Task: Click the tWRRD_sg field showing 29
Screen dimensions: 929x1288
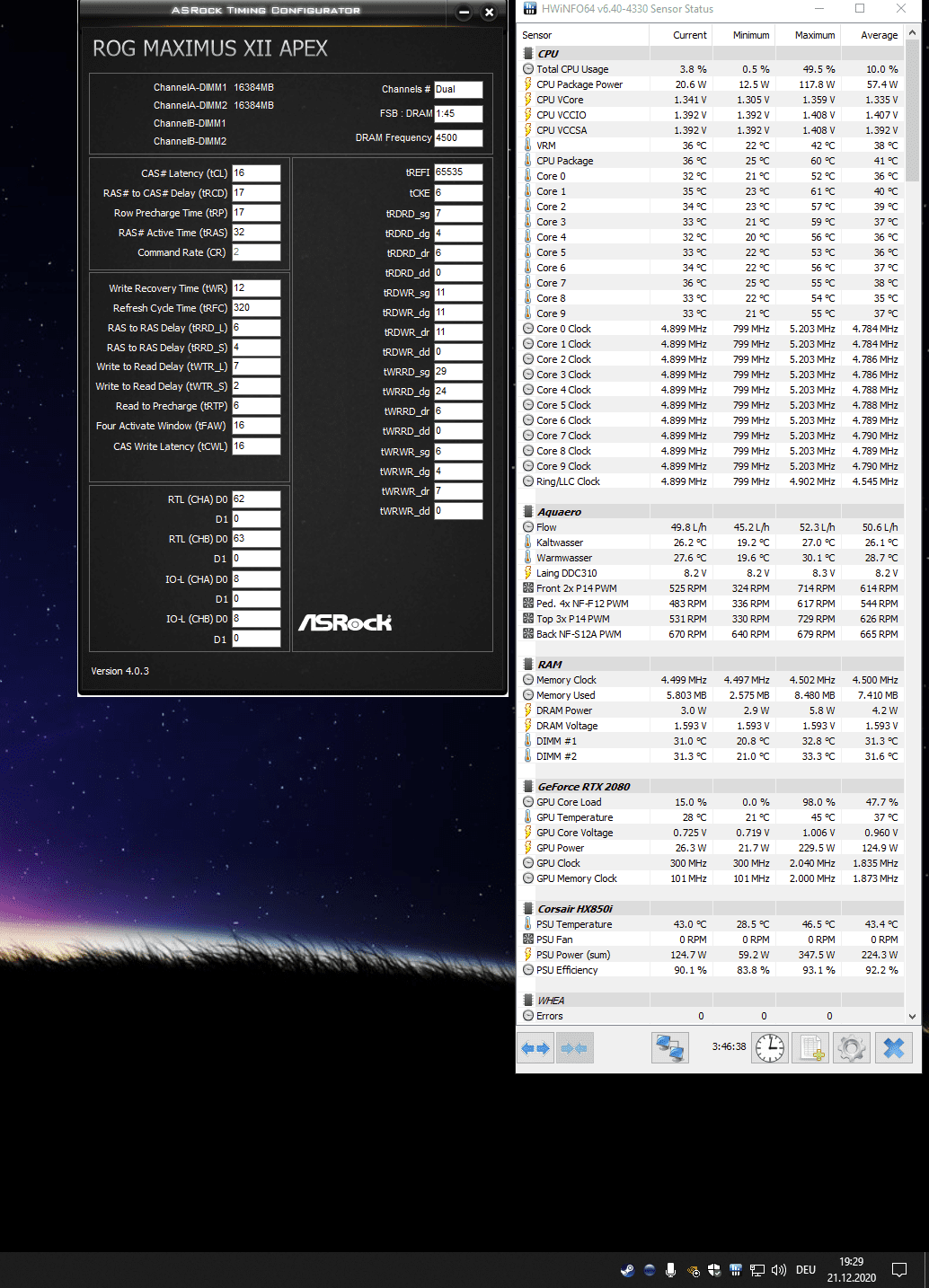Action: pyautogui.click(x=458, y=372)
